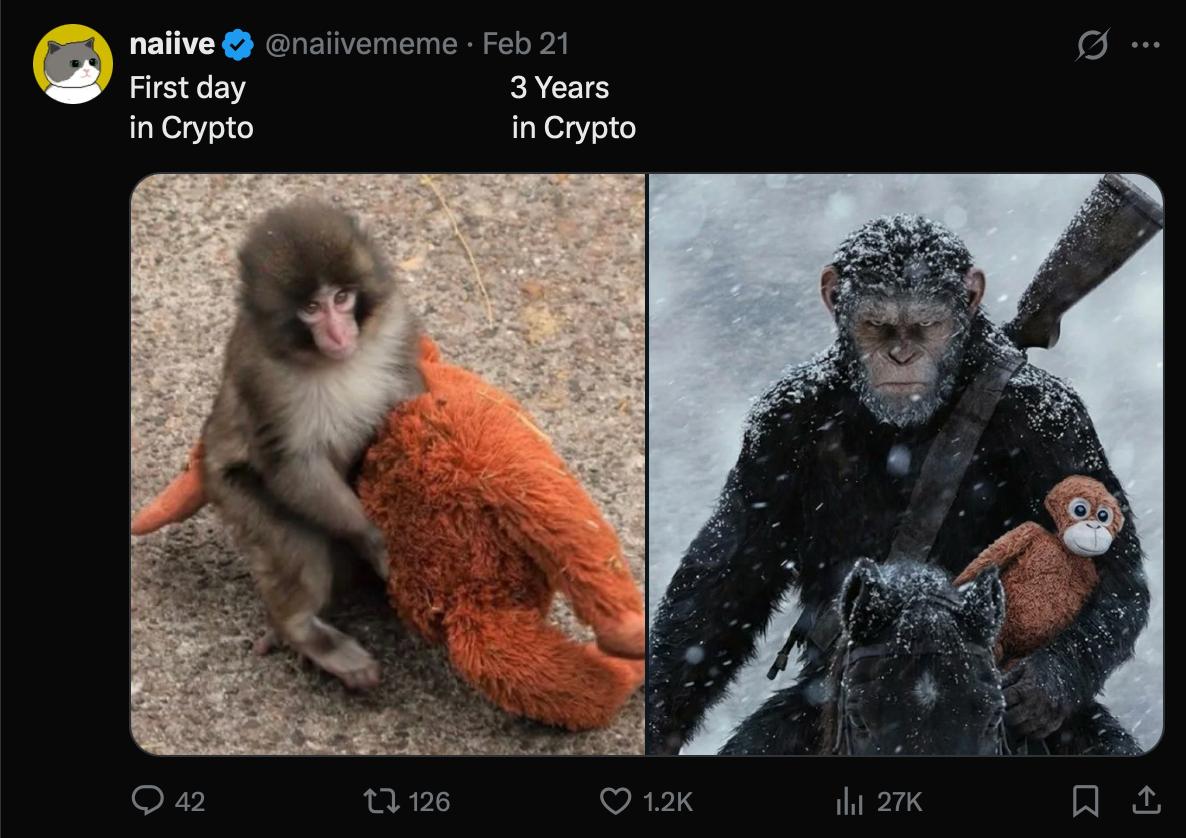
Task: Click the blue verified badge
Action: point(237,44)
